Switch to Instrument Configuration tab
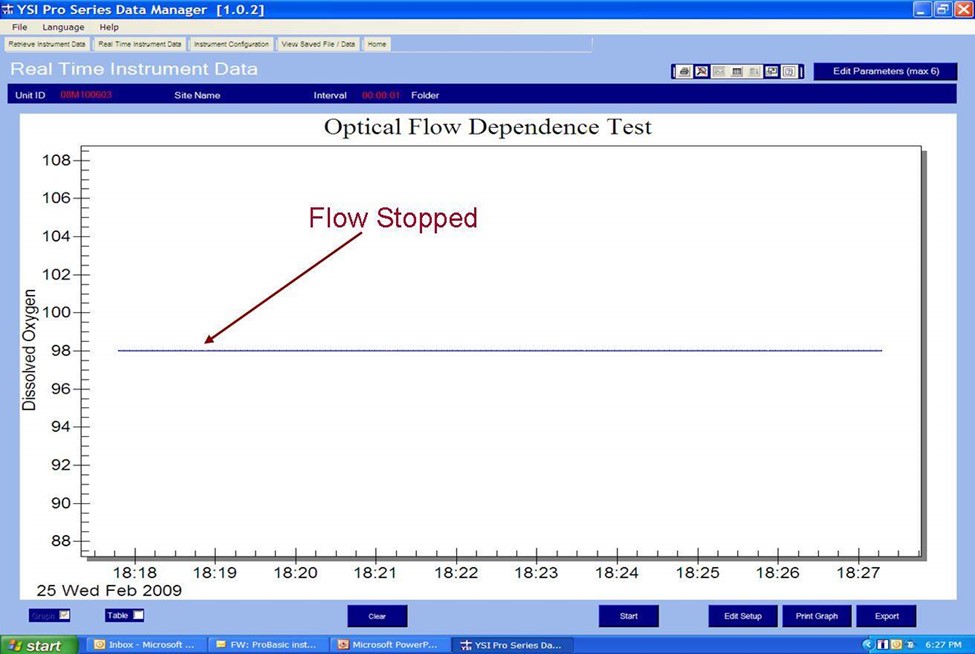Image resolution: width=975 pixels, height=654 pixels. coord(231,44)
